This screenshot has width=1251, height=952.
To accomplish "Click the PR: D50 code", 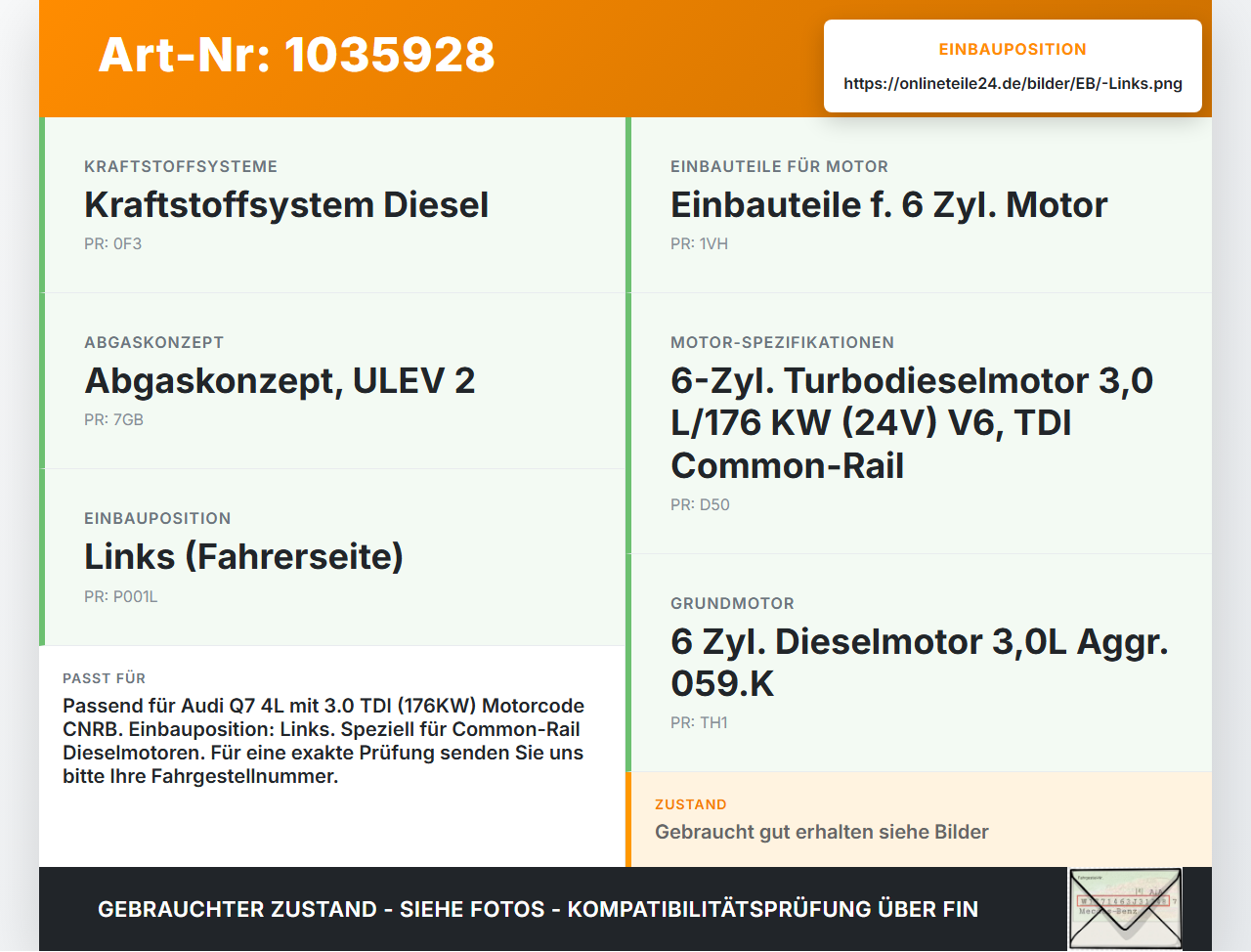I will coord(700,504).
